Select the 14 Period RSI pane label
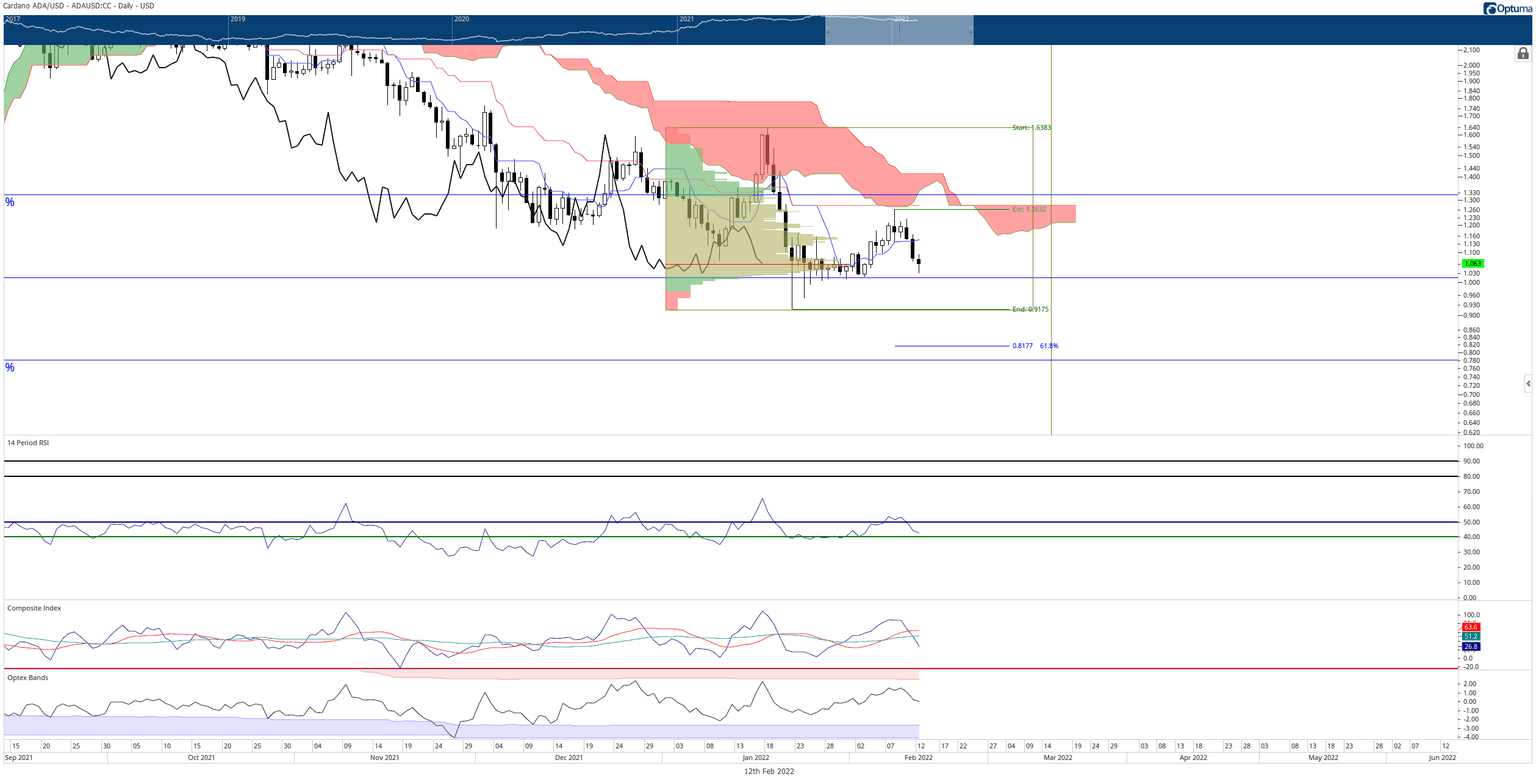Image resolution: width=1536 pixels, height=783 pixels. pos(28,442)
